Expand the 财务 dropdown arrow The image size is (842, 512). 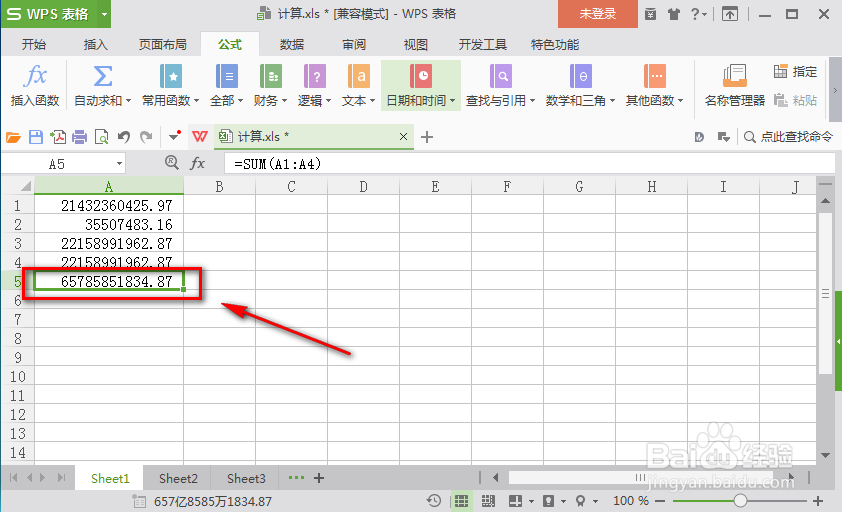(x=285, y=101)
